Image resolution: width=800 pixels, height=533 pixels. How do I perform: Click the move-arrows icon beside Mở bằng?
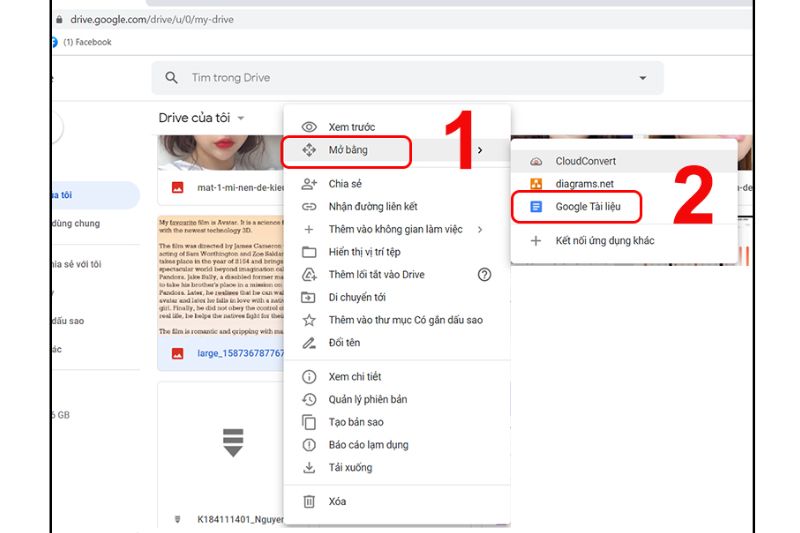point(309,150)
